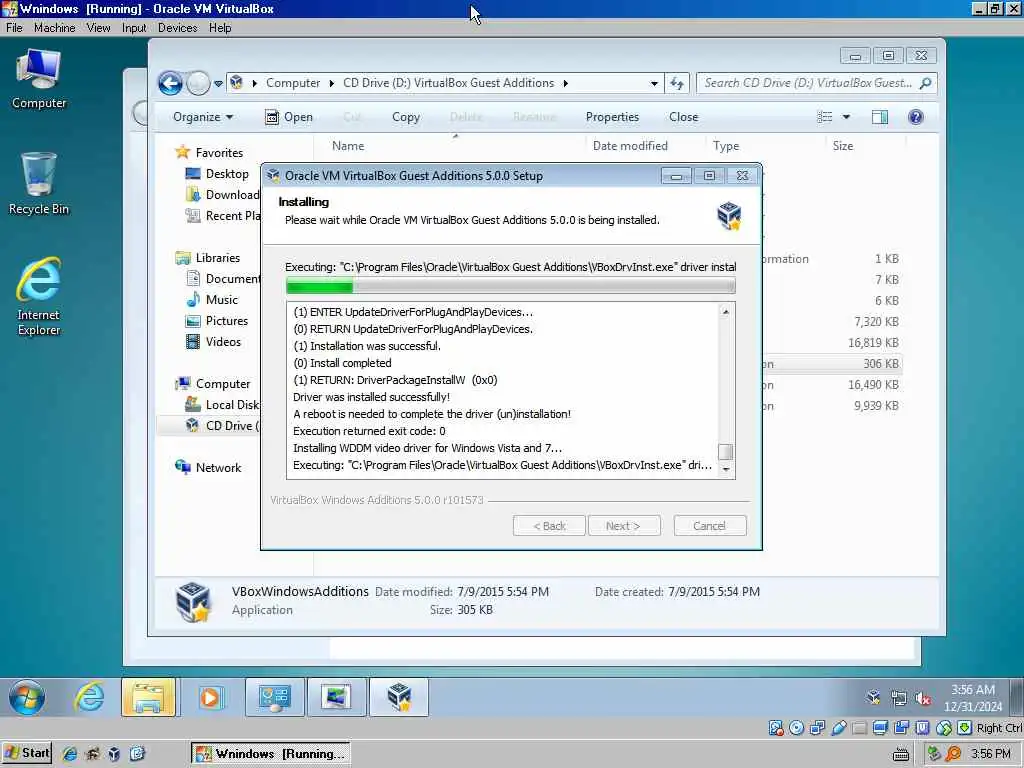Click the muted volume tray icon
Image resolution: width=1024 pixels, height=768 pixels.
tap(923, 699)
